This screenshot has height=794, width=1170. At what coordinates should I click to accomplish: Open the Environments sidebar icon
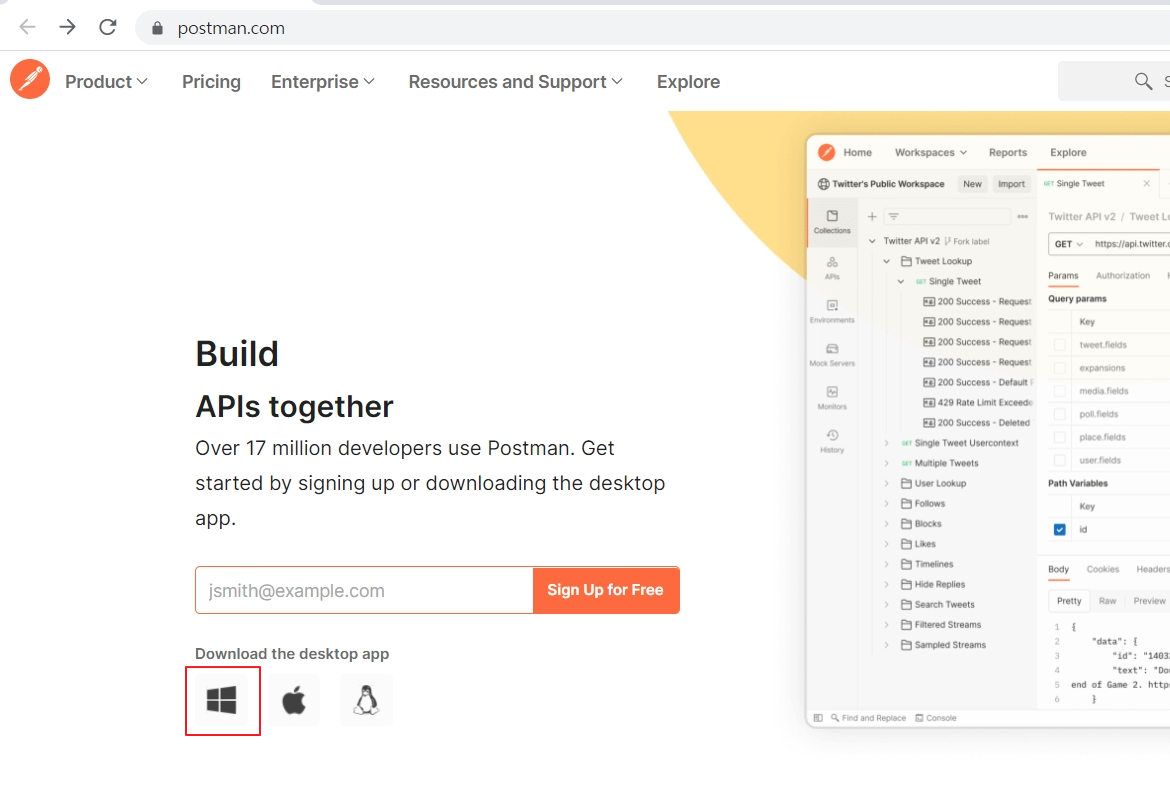(x=832, y=311)
